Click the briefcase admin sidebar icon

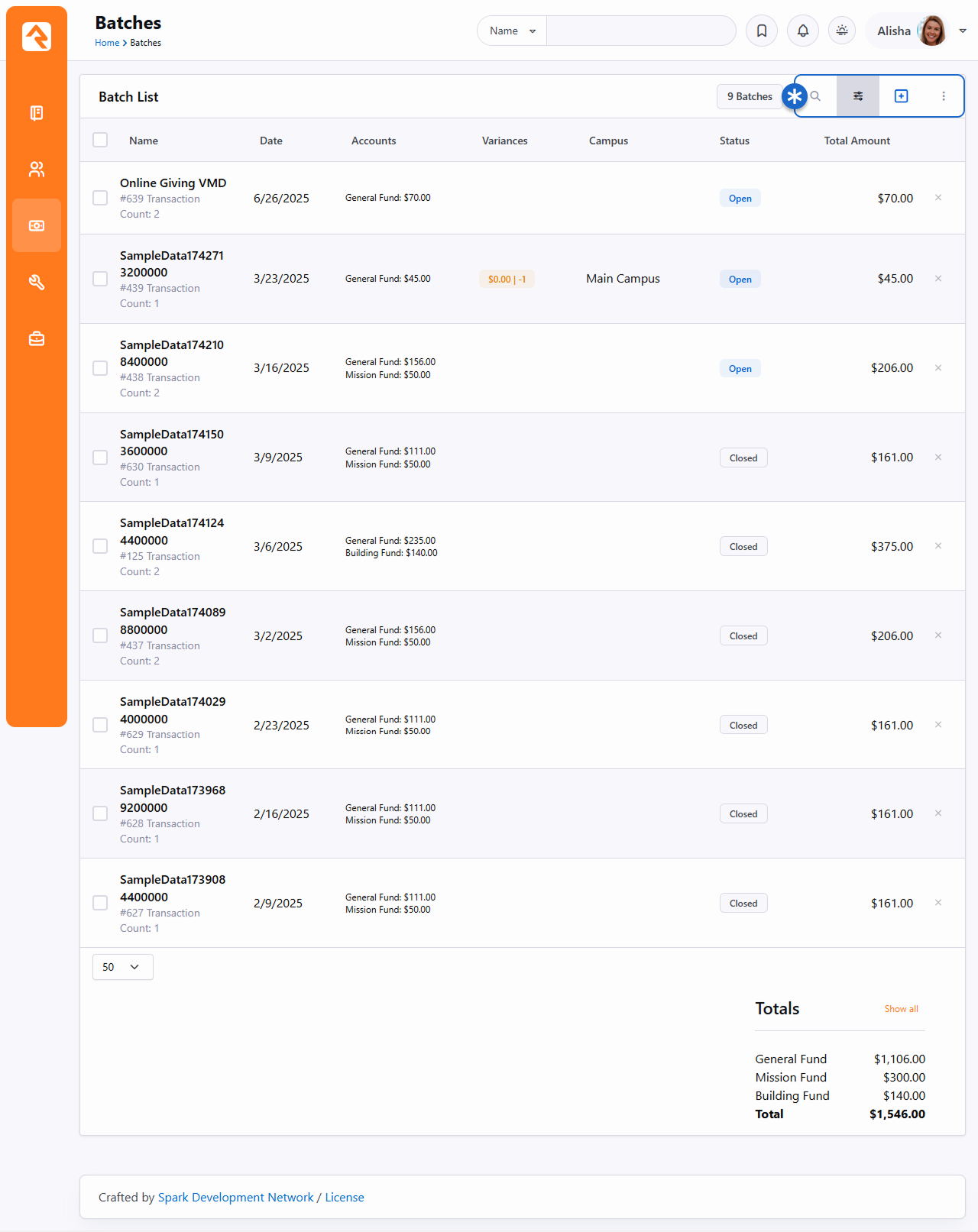[x=37, y=338]
